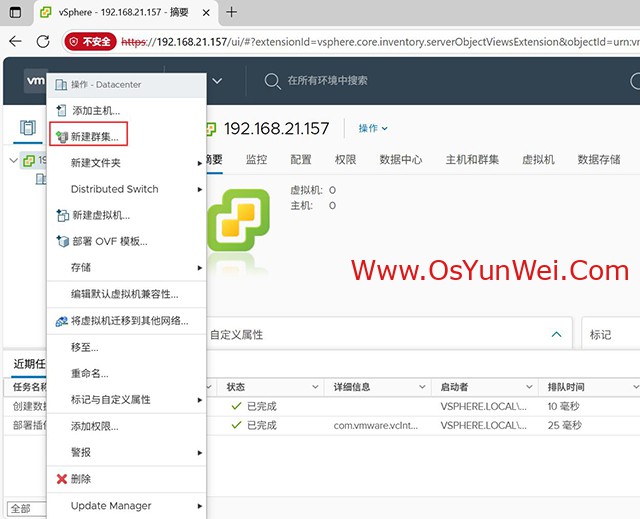Open the 状态 column filter arrow
Screen dimensions: 640x519
click(x=315, y=387)
